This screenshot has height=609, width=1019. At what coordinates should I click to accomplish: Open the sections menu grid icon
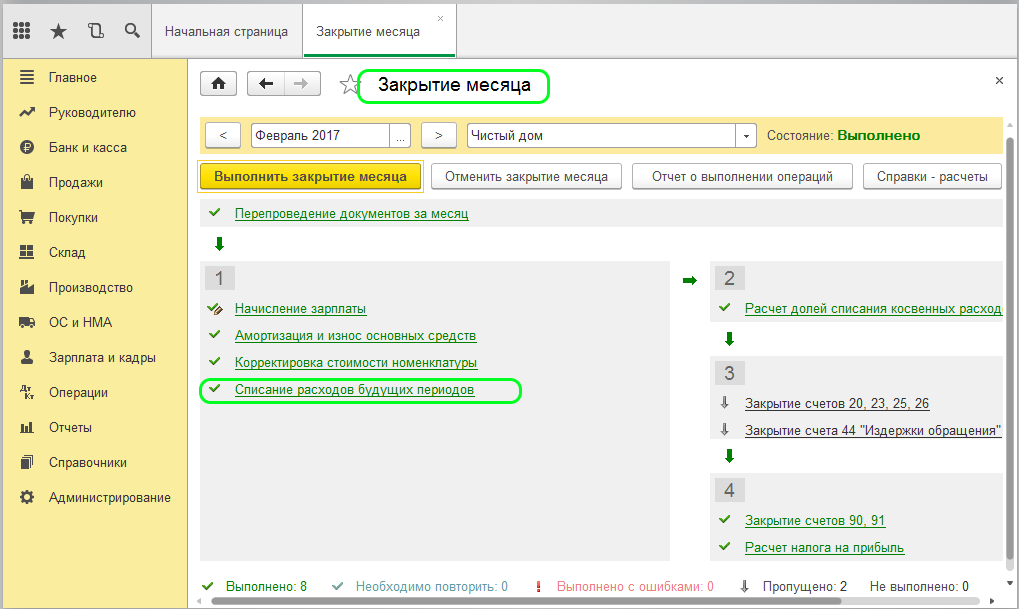[x=21, y=30]
